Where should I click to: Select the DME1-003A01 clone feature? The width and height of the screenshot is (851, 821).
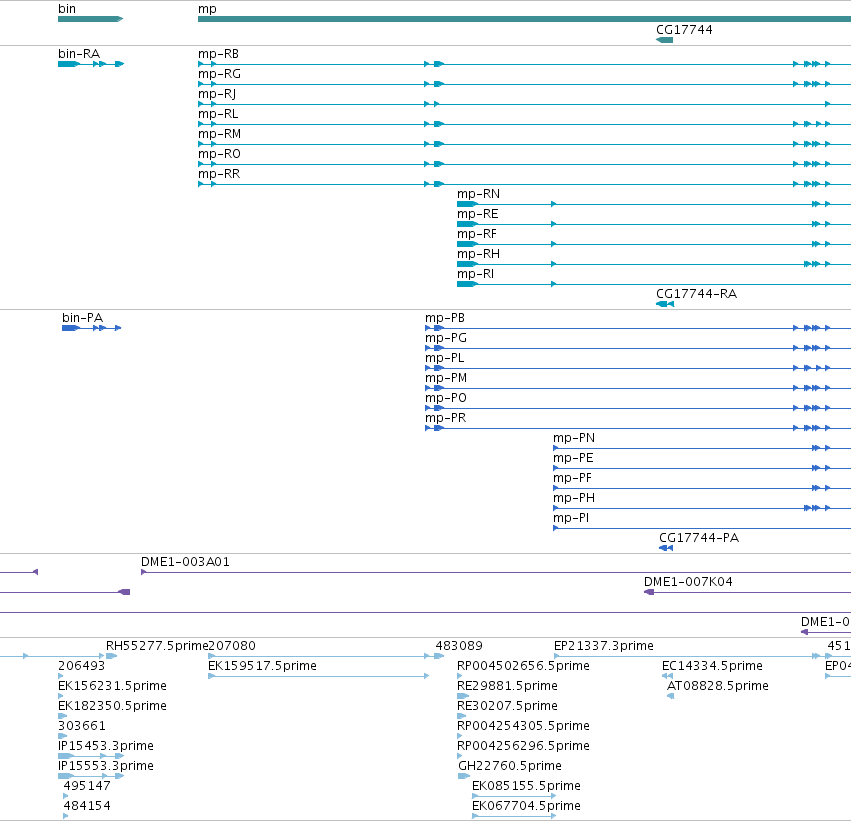(x=185, y=562)
